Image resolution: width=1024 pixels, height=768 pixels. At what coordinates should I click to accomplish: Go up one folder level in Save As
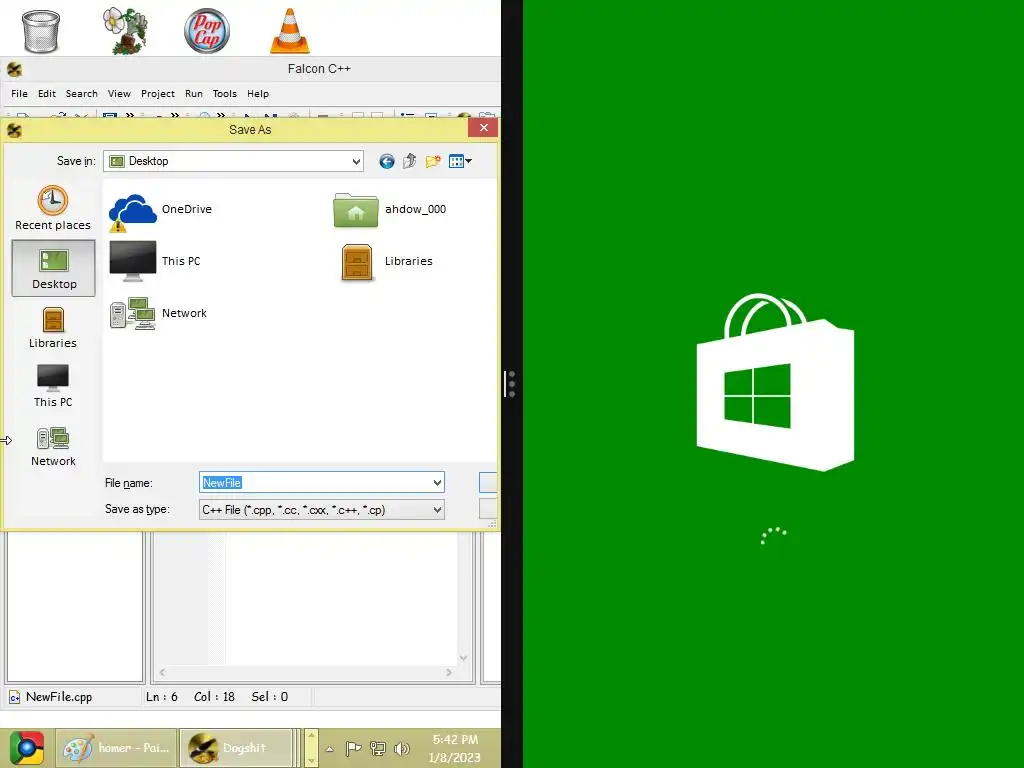click(409, 161)
